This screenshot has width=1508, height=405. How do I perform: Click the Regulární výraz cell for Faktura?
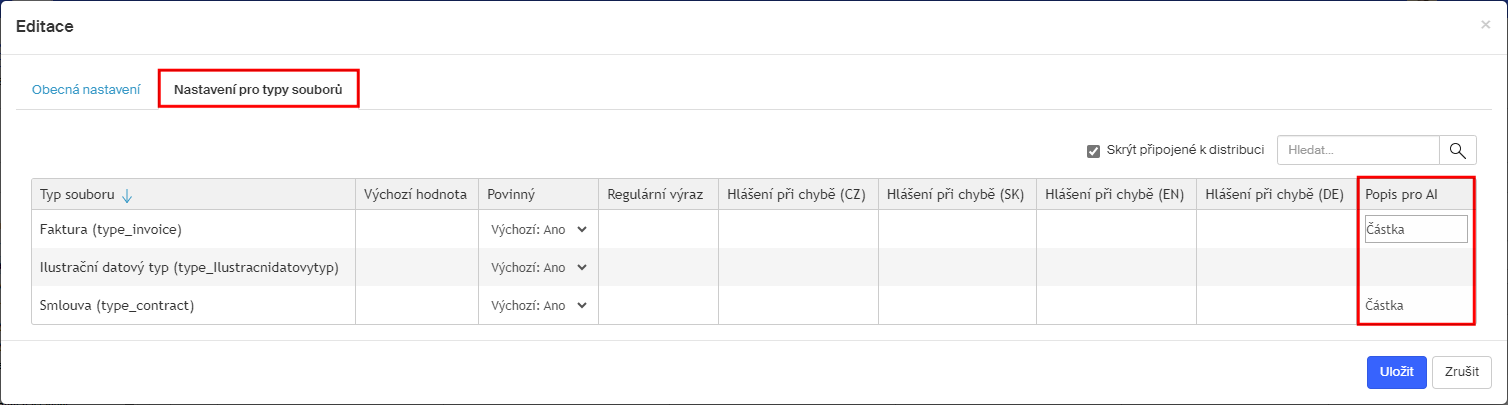(659, 229)
